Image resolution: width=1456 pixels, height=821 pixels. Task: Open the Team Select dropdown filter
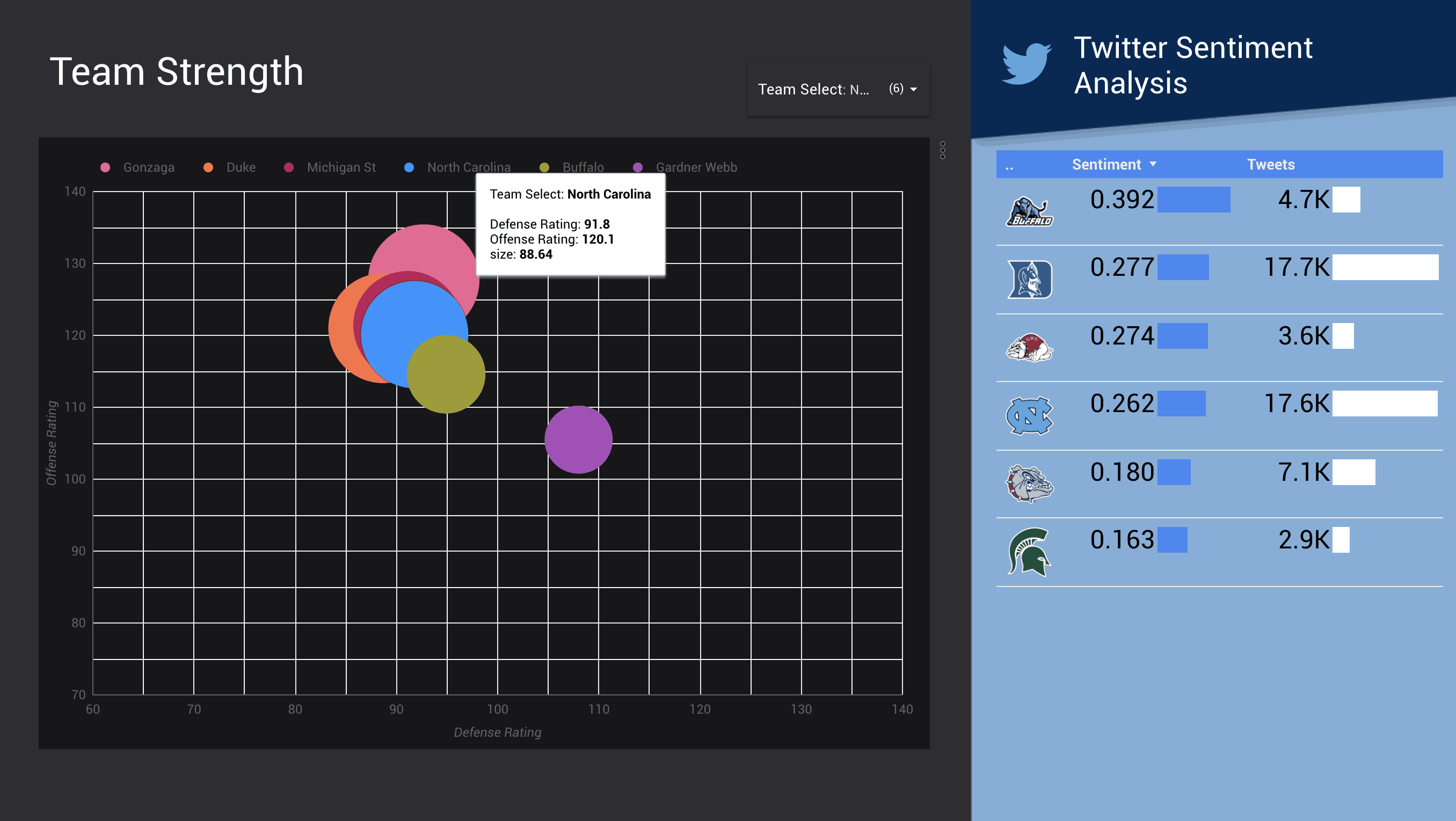click(838, 89)
